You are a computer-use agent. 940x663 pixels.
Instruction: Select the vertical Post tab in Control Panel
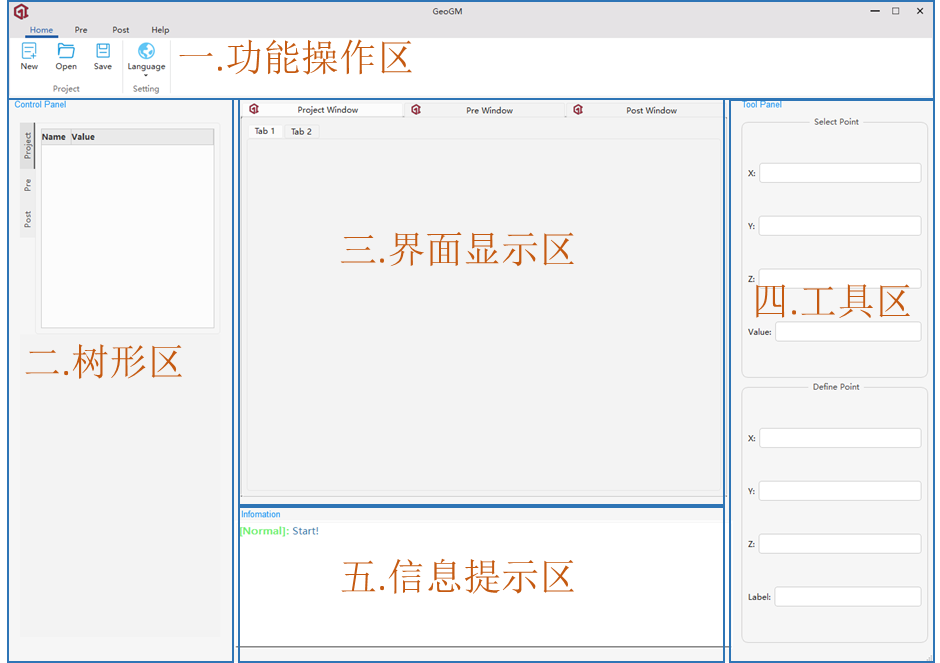pyautogui.click(x=28, y=218)
